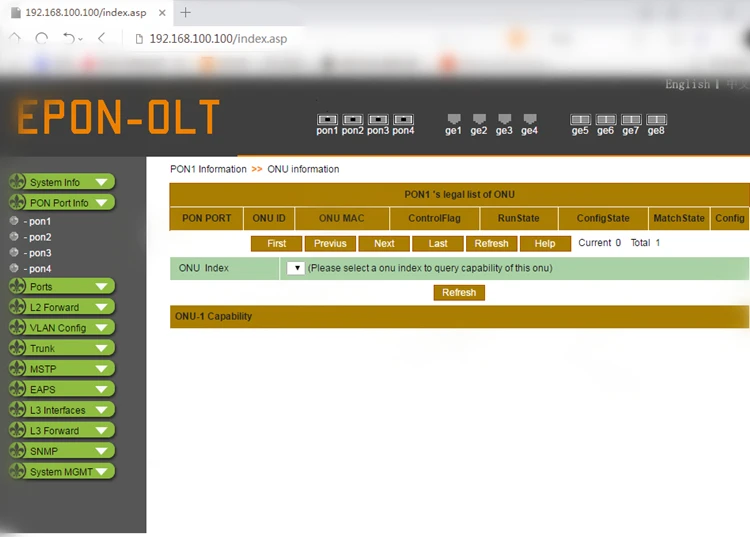
Task: Click the ge3 port icon
Action: [x=505, y=119]
